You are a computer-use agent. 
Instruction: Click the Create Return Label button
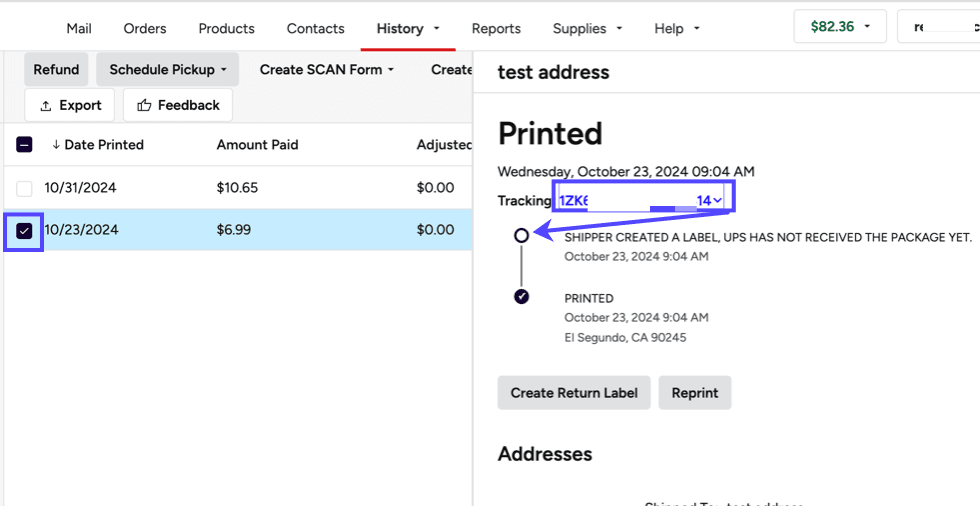click(x=574, y=393)
